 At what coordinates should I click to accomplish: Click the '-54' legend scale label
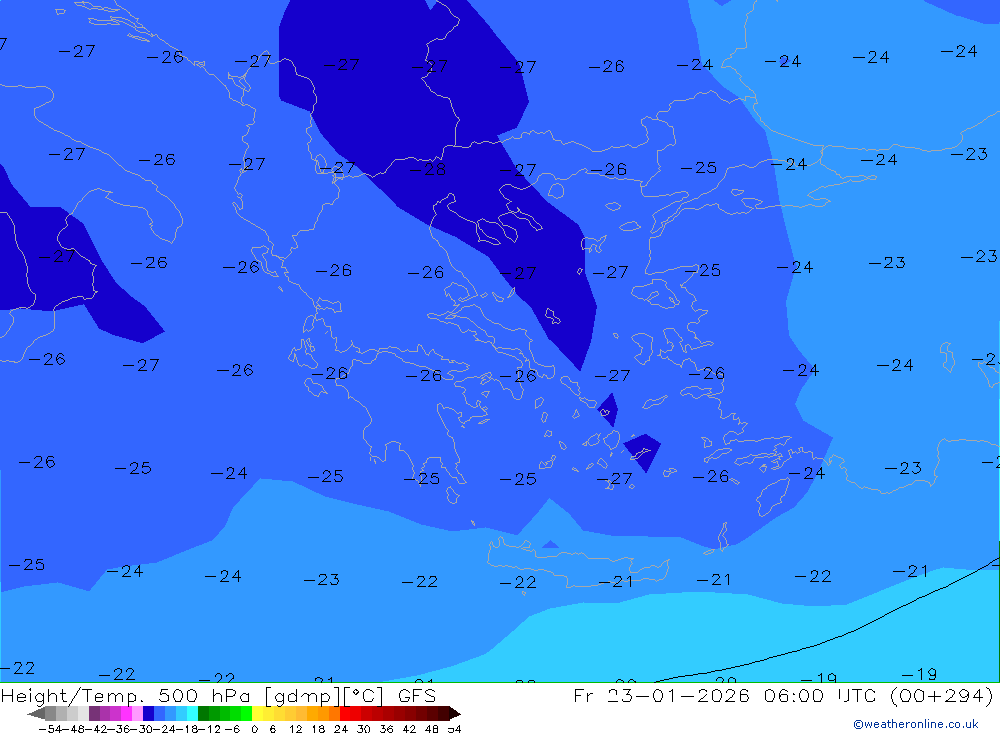50,729
